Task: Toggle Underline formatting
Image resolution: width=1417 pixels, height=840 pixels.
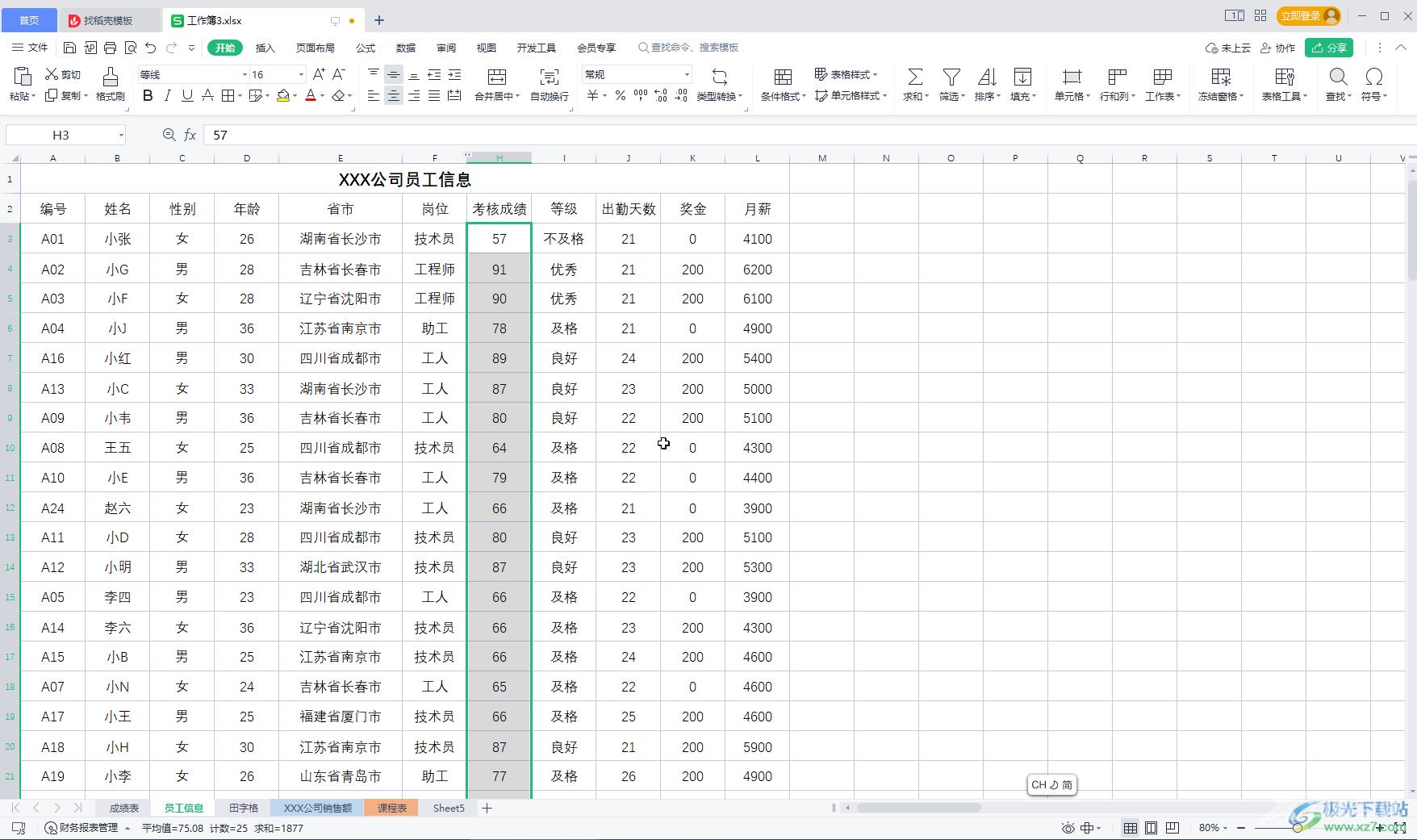Action: pyautogui.click(x=187, y=96)
